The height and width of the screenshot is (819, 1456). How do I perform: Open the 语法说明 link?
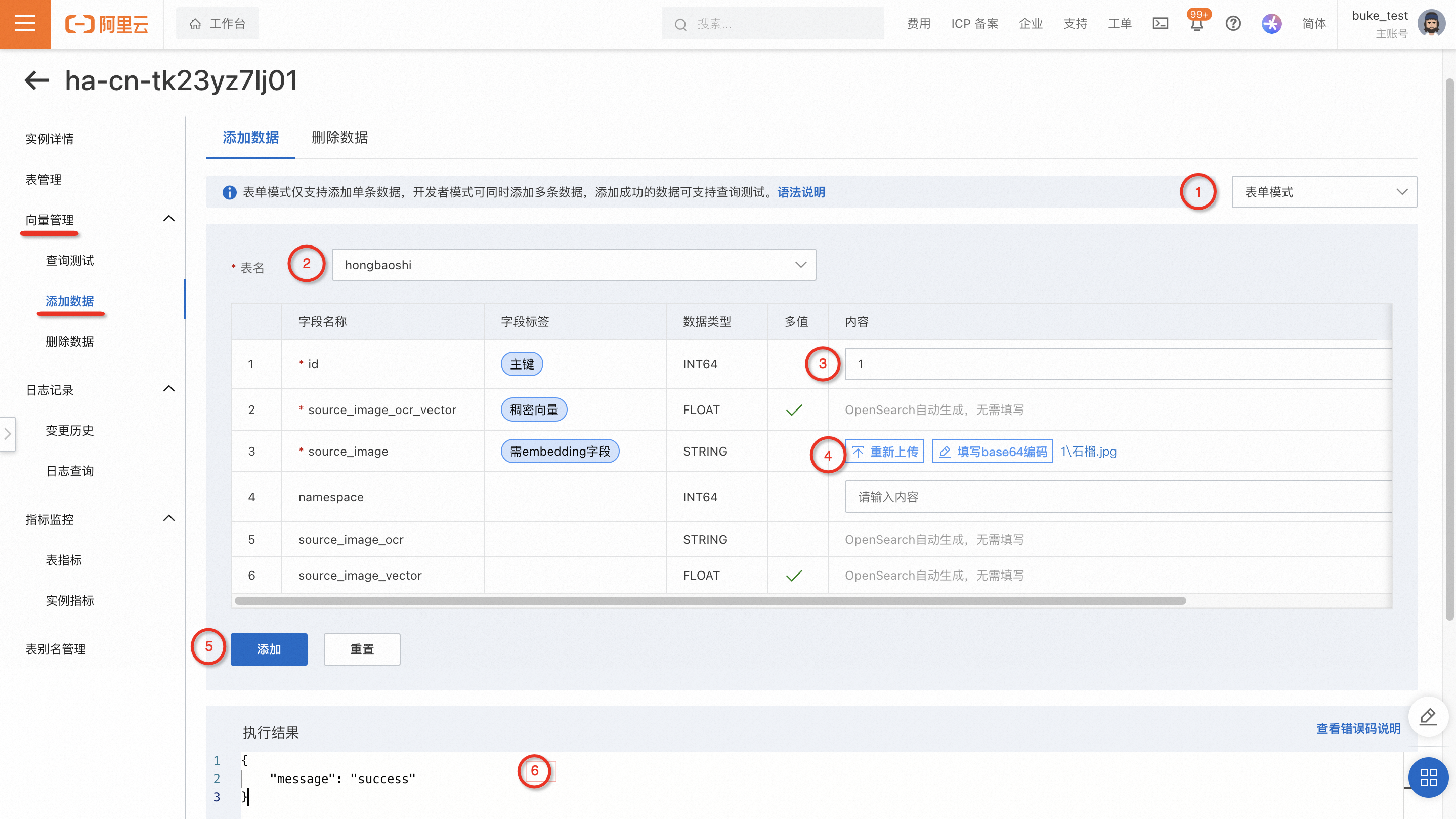(801, 192)
